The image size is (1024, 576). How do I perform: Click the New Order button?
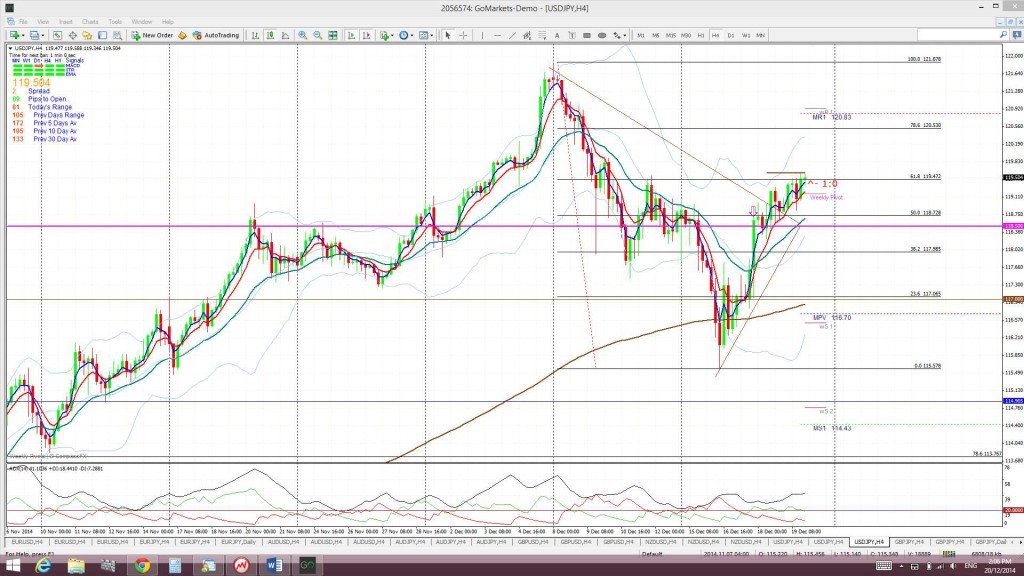[152, 35]
